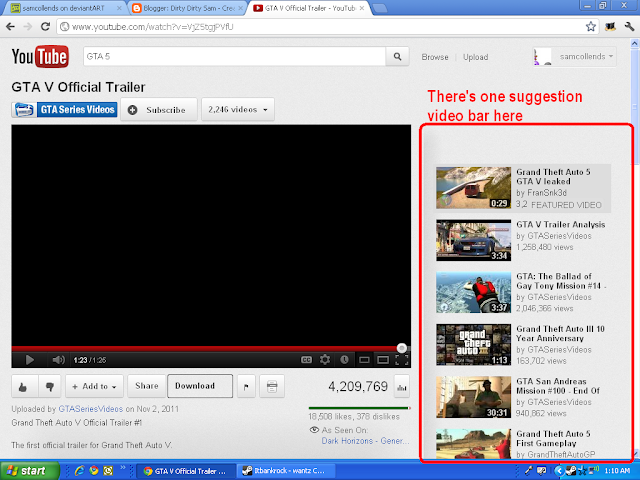Switch to the Rbankrock taskbar window

pyautogui.click(x=286, y=471)
